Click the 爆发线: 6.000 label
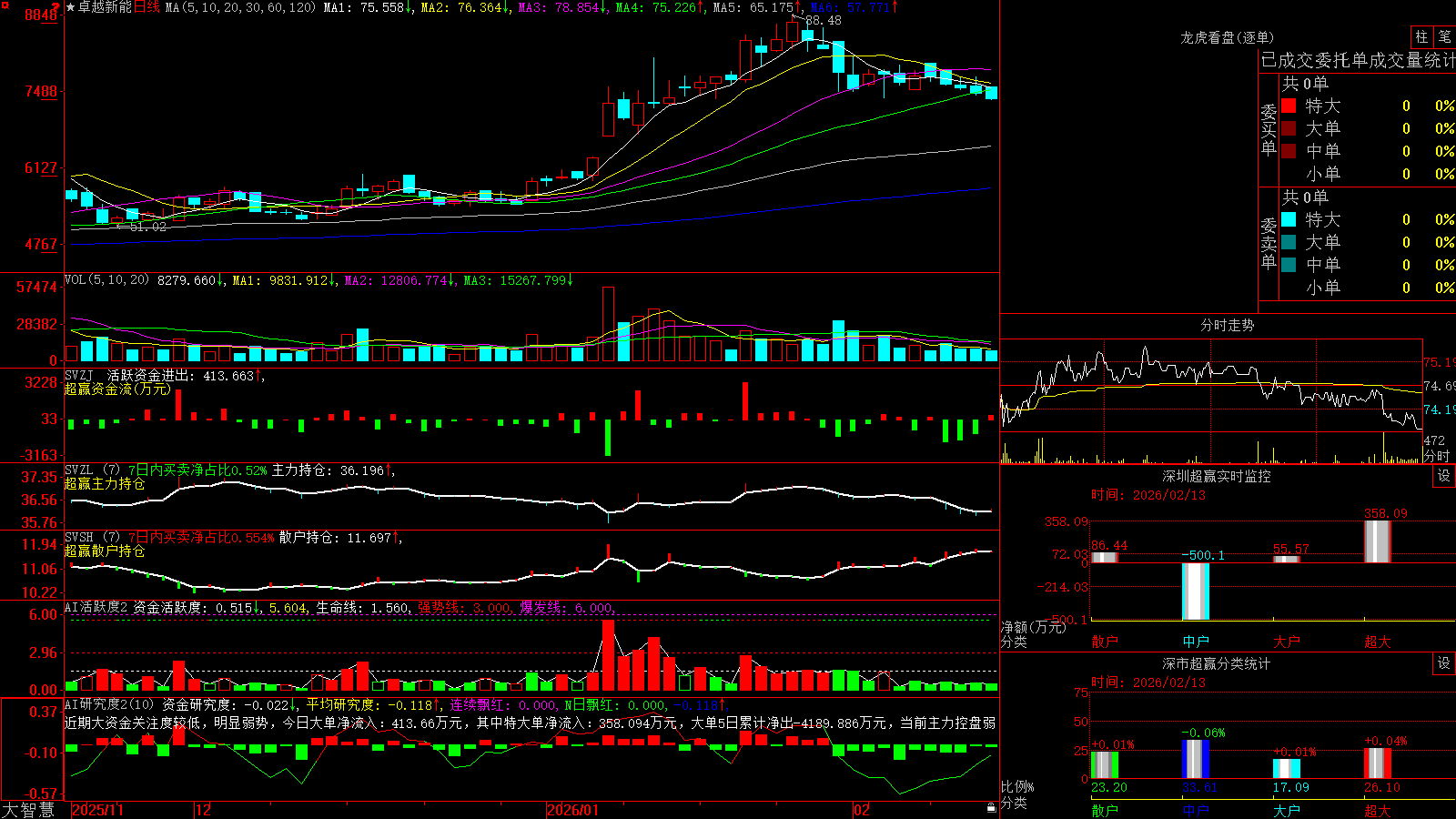1456x819 pixels. tap(565, 607)
